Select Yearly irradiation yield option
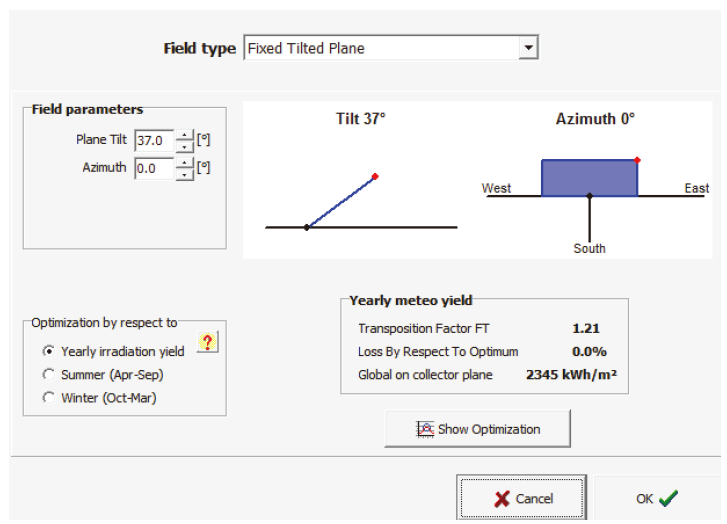The height and width of the screenshot is (524, 727). [x=48, y=351]
